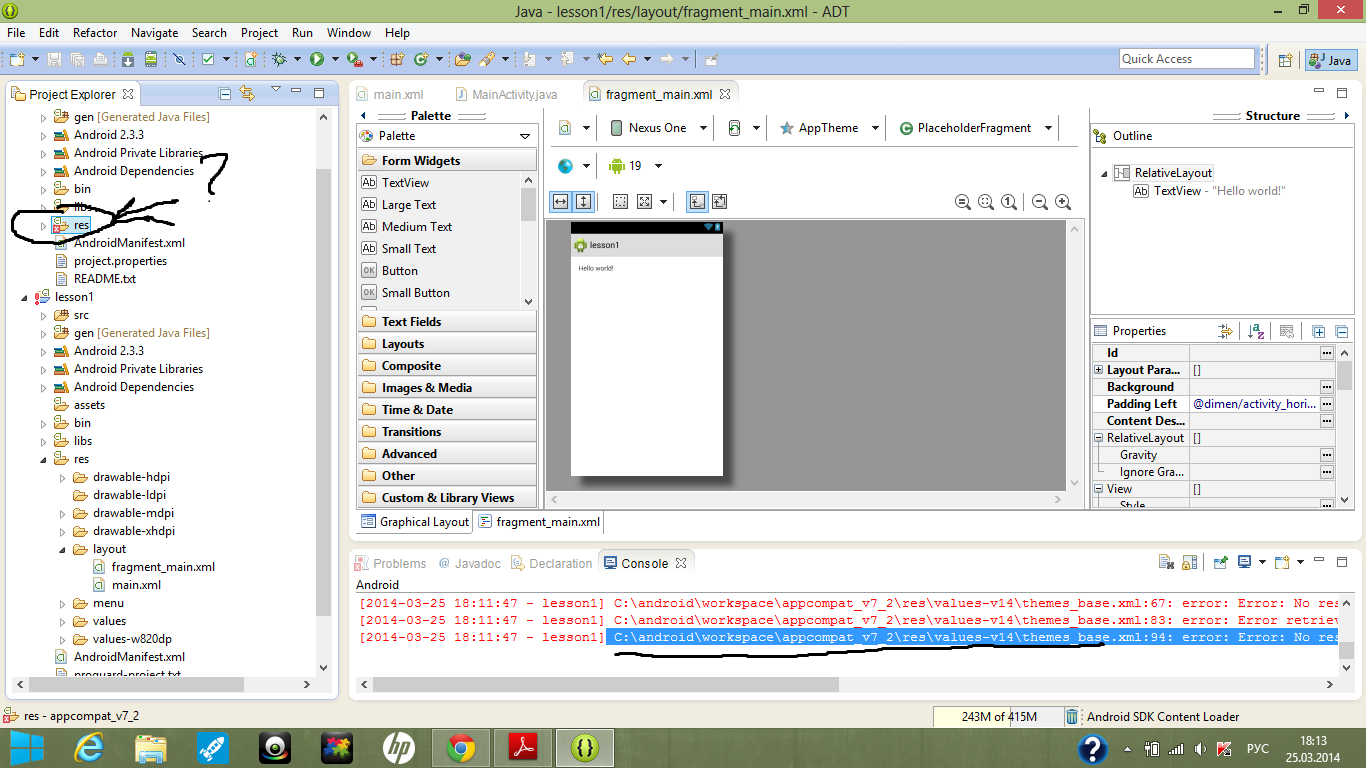Open Palette view options dropdown arrow
1366x768 pixels.
point(525,136)
